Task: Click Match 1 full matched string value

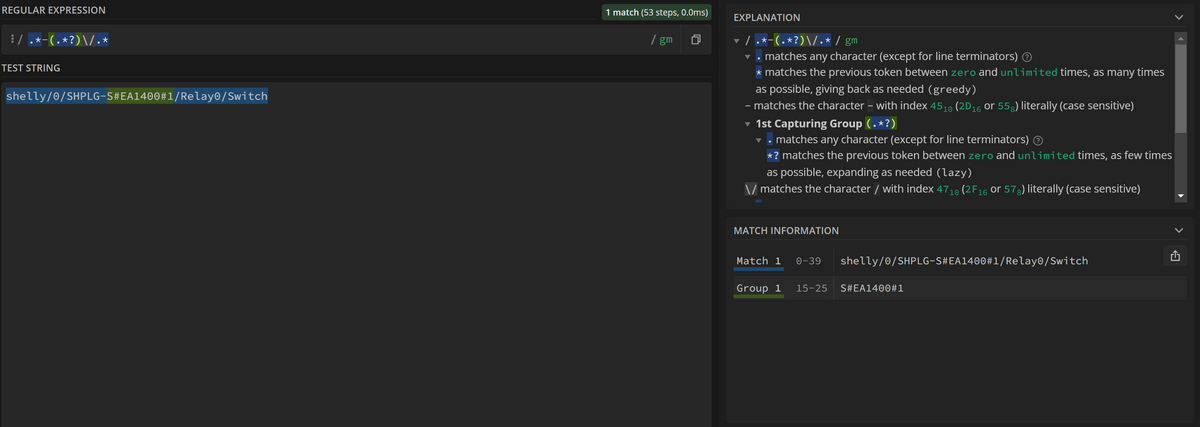Action: coord(964,261)
